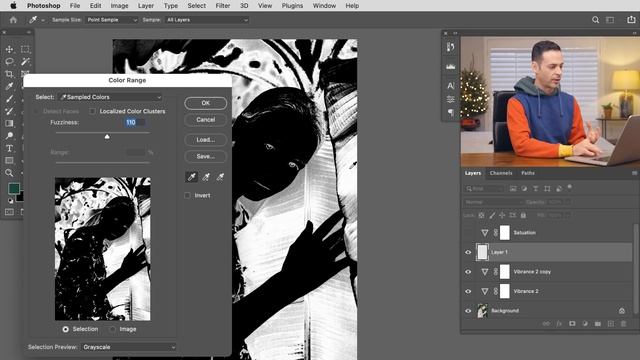Choose the Image radio button

point(113,329)
